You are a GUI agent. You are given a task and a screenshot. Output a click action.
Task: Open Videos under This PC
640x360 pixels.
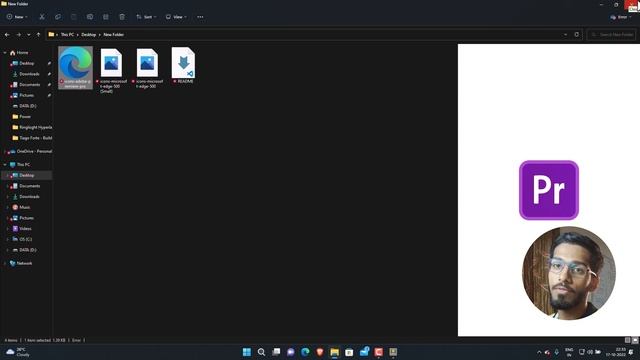point(25,229)
